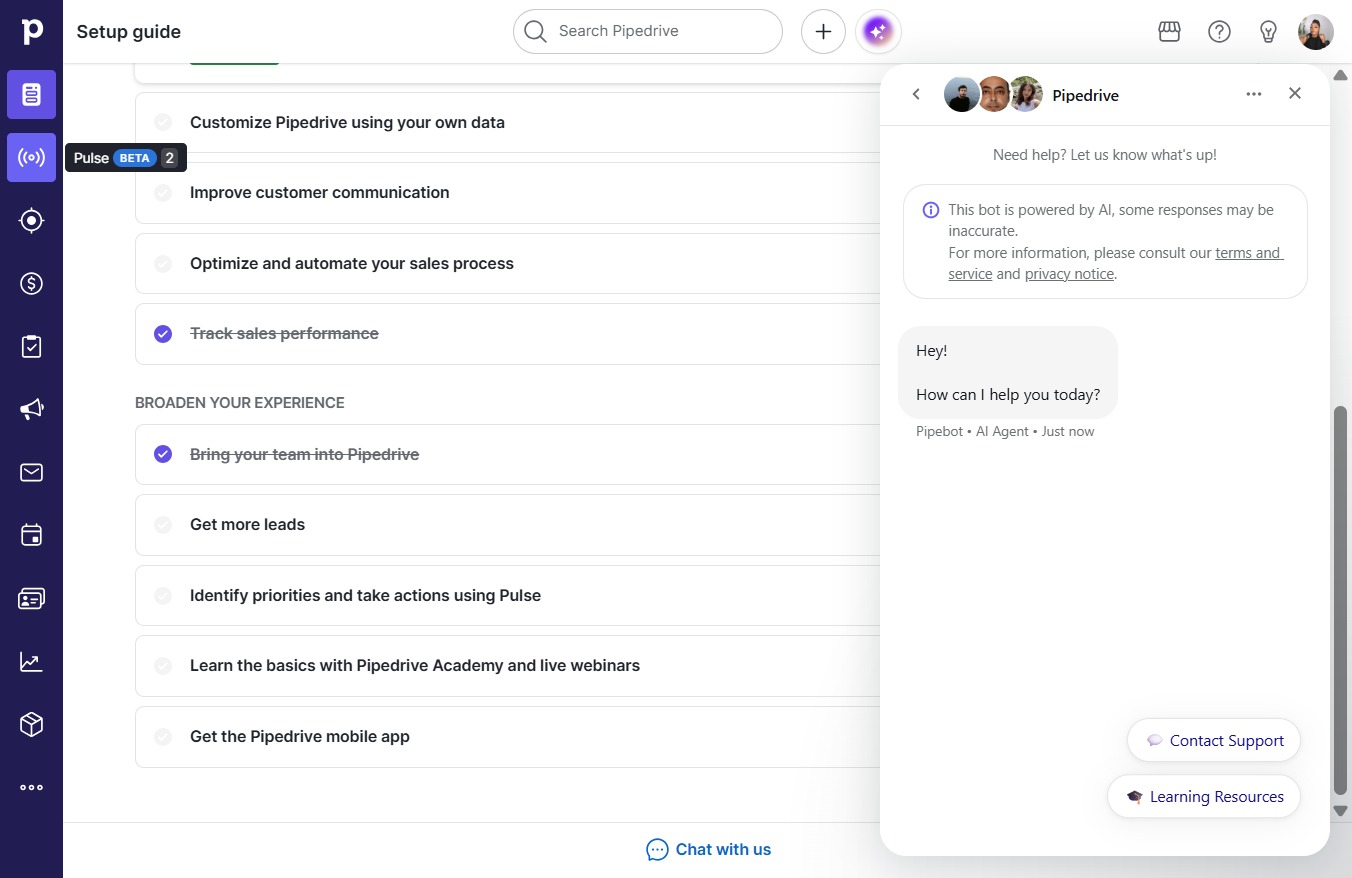Image resolution: width=1352 pixels, height=878 pixels.
Task: Click the quick add plus button
Action: (823, 32)
